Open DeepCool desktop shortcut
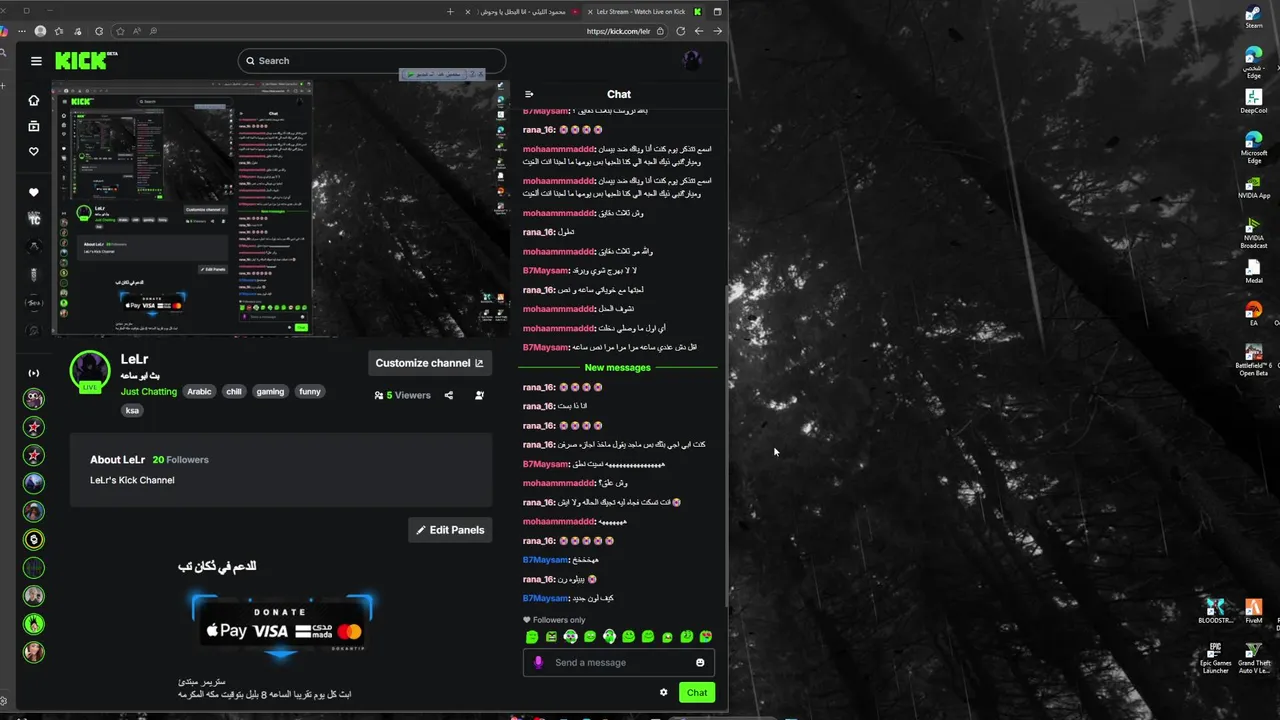The height and width of the screenshot is (720, 1280). (x=1254, y=101)
